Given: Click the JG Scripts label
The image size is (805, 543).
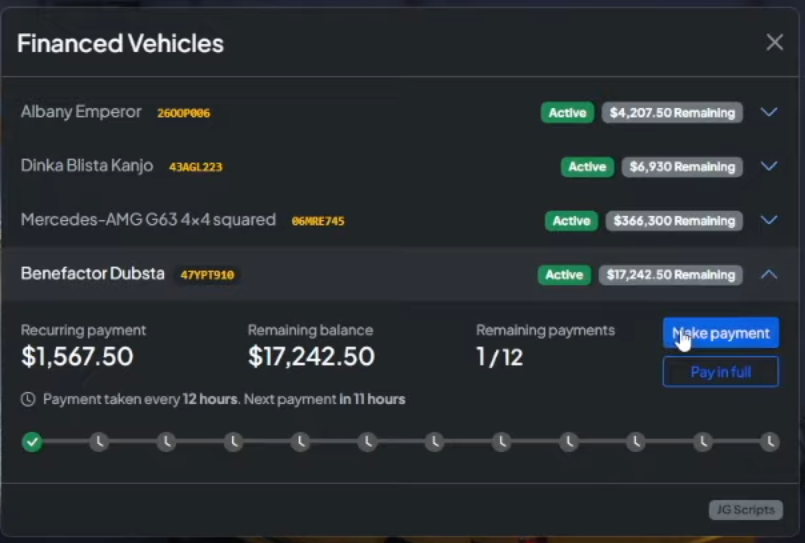Looking at the screenshot, I should tap(746, 510).
